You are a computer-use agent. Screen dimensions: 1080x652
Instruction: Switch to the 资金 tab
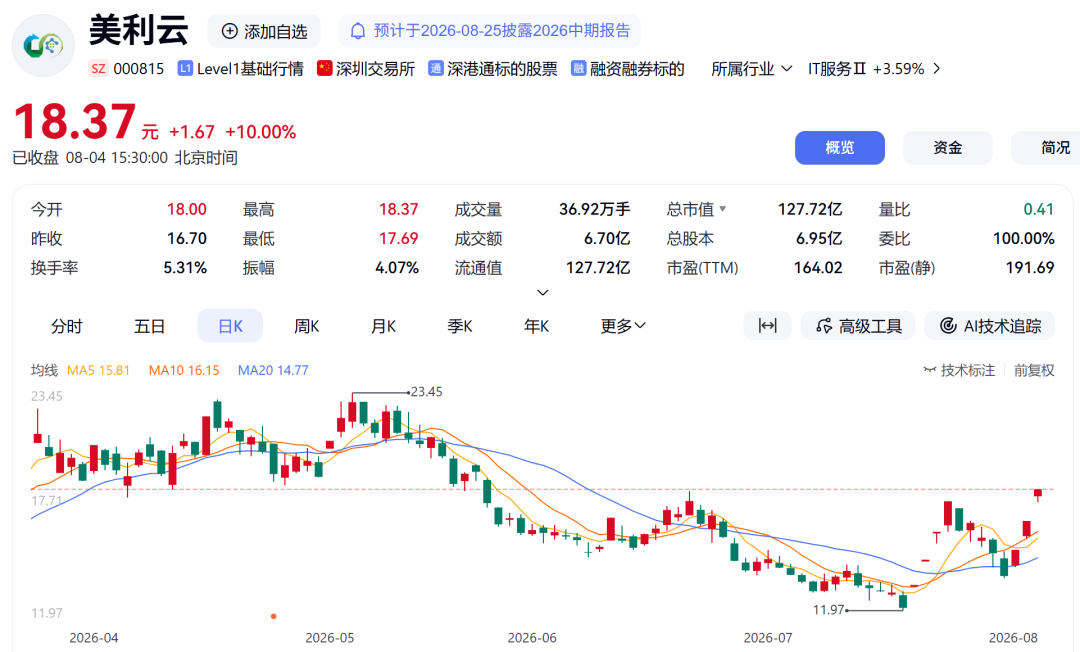948,147
